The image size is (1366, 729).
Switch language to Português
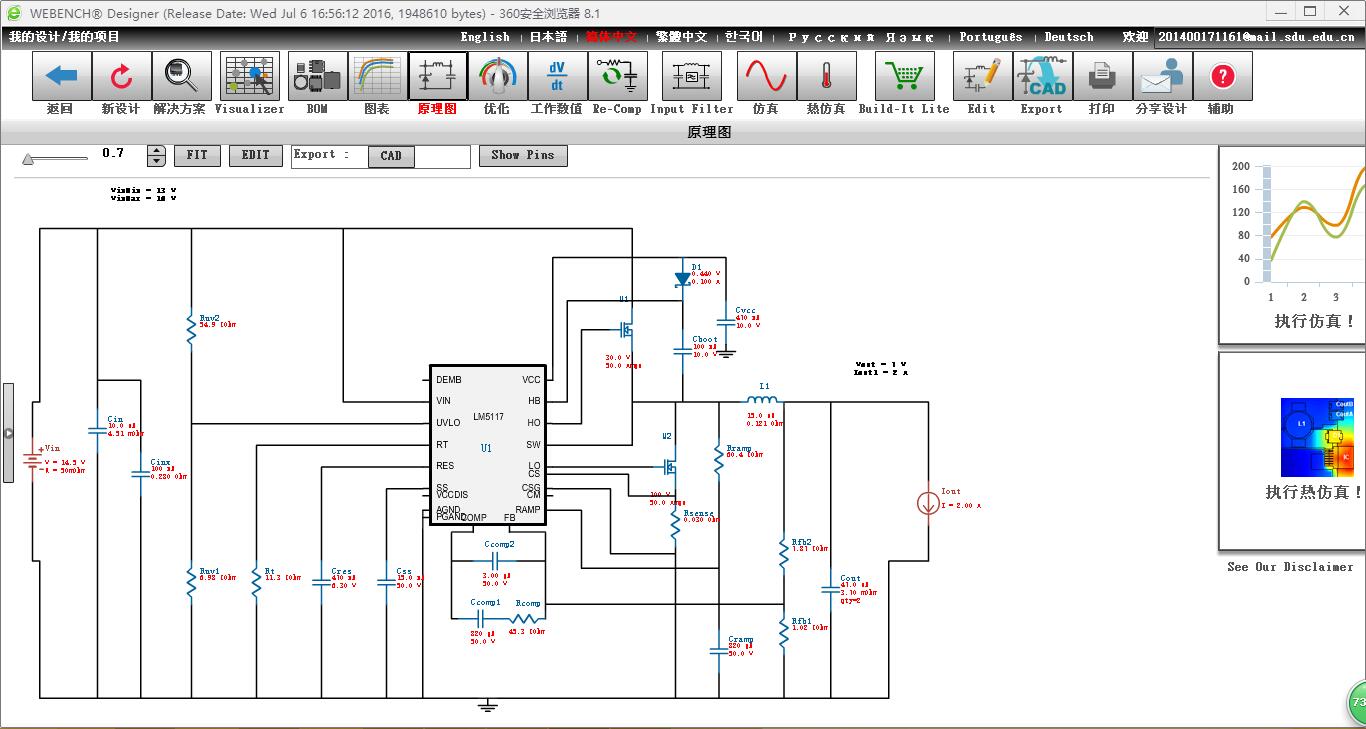[x=991, y=37]
